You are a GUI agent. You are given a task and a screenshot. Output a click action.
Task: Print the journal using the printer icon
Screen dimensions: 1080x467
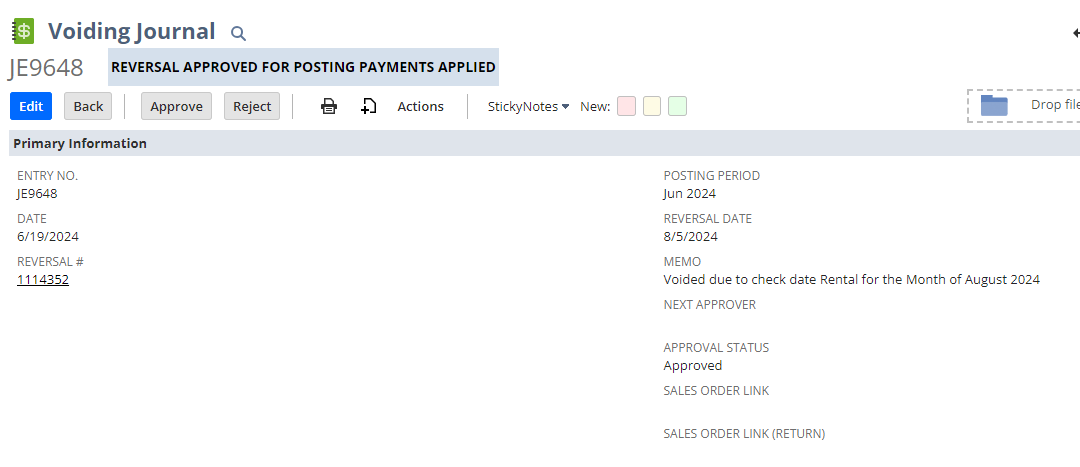pyautogui.click(x=329, y=106)
